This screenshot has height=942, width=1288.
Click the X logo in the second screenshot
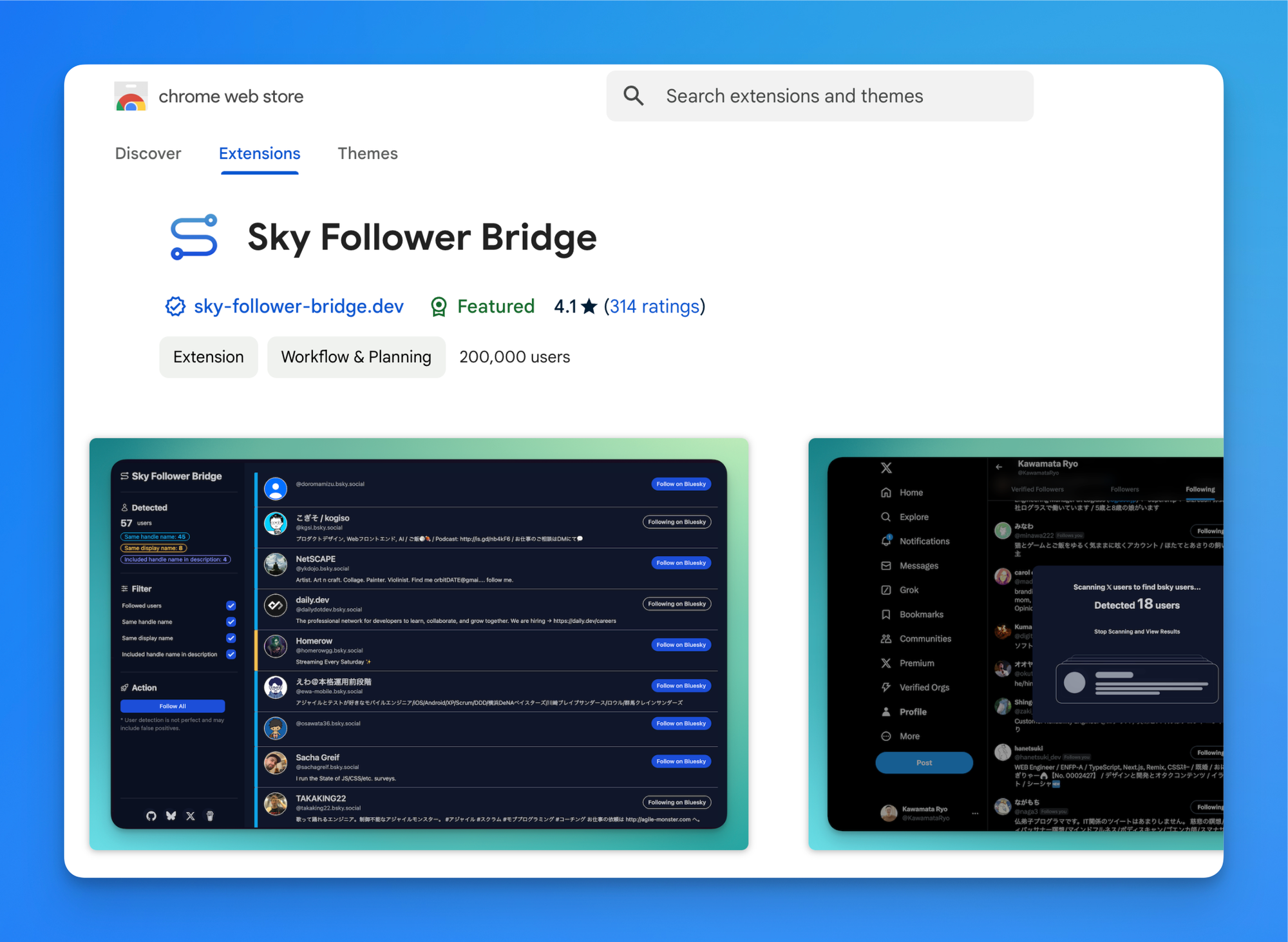point(886,468)
